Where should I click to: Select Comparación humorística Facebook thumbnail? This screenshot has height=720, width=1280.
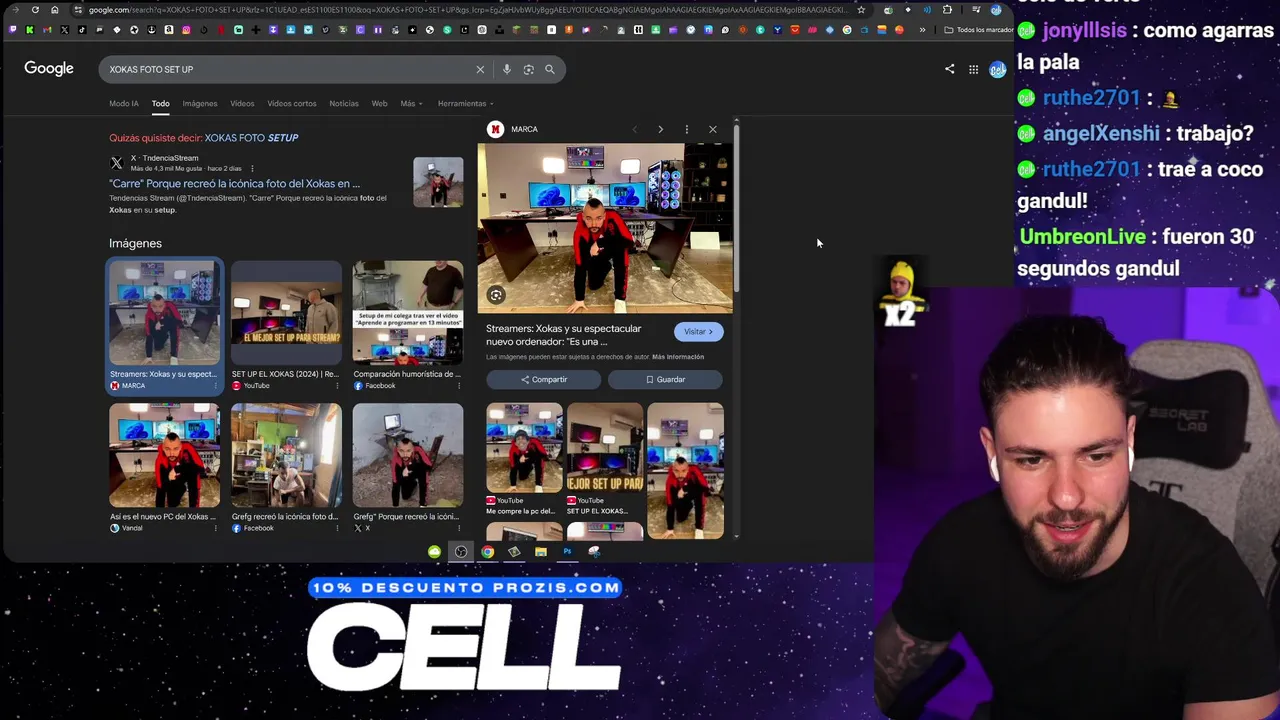click(x=408, y=313)
